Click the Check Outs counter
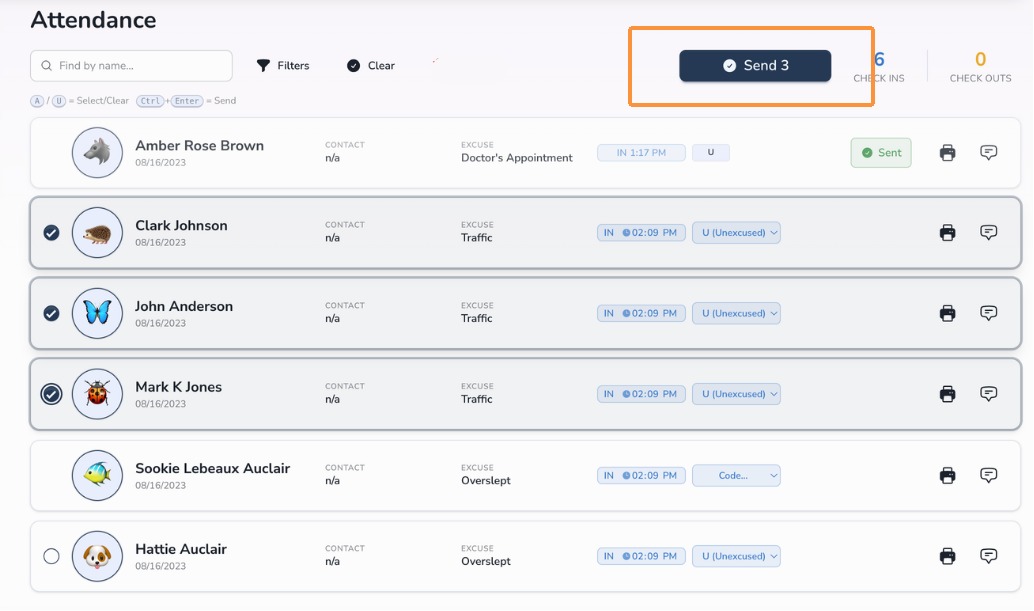Image resolution: width=1034 pixels, height=611 pixels. [980, 67]
